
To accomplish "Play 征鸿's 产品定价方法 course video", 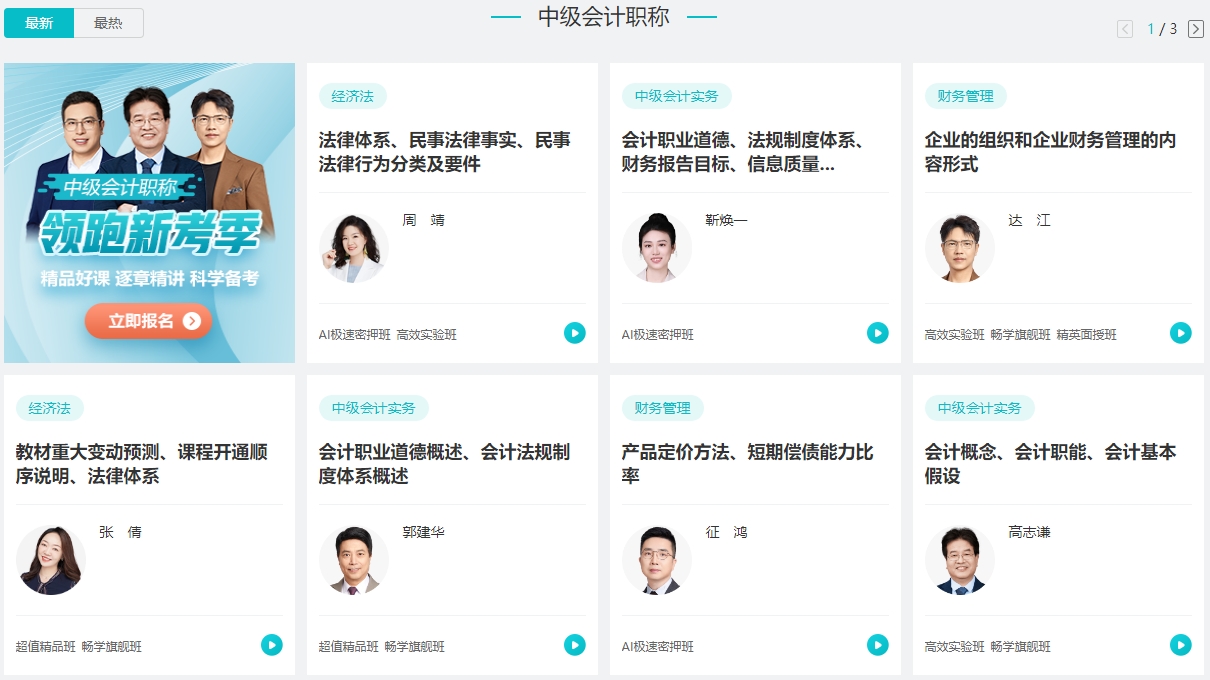I will pyautogui.click(x=877, y=645).
